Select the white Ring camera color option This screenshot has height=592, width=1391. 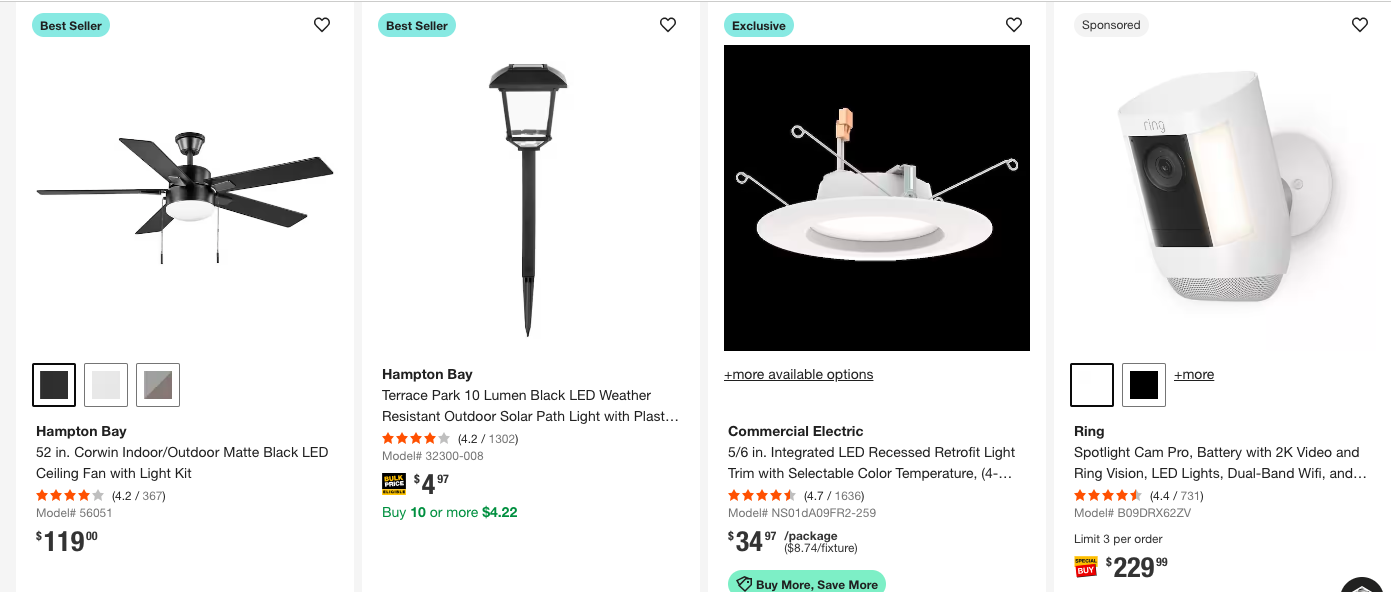pos(1092,385)
